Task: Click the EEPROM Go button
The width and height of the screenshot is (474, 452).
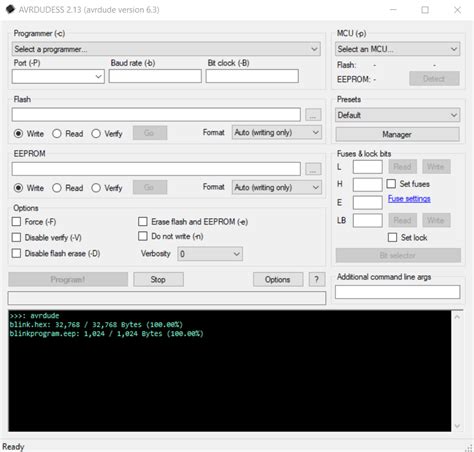Action: [x=150, y=187]
